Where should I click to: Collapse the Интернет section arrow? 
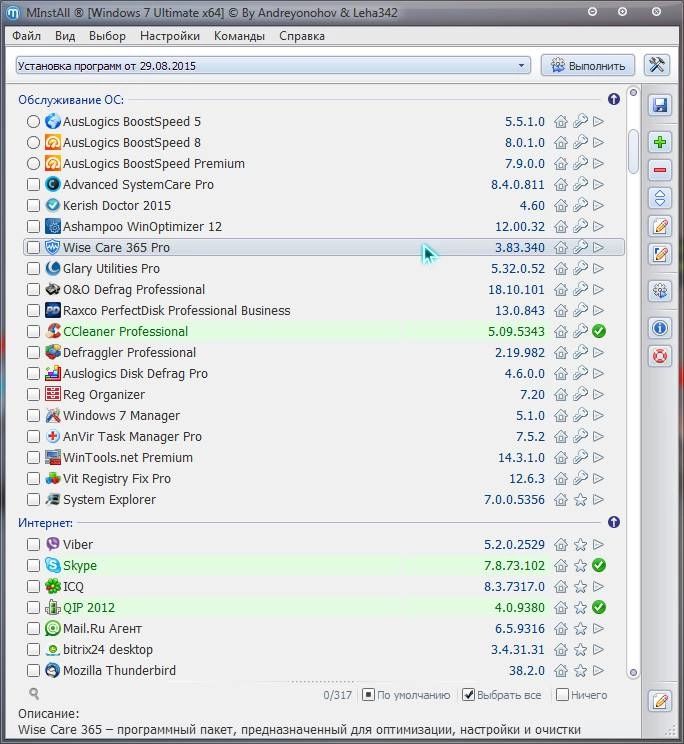[614, 522]
